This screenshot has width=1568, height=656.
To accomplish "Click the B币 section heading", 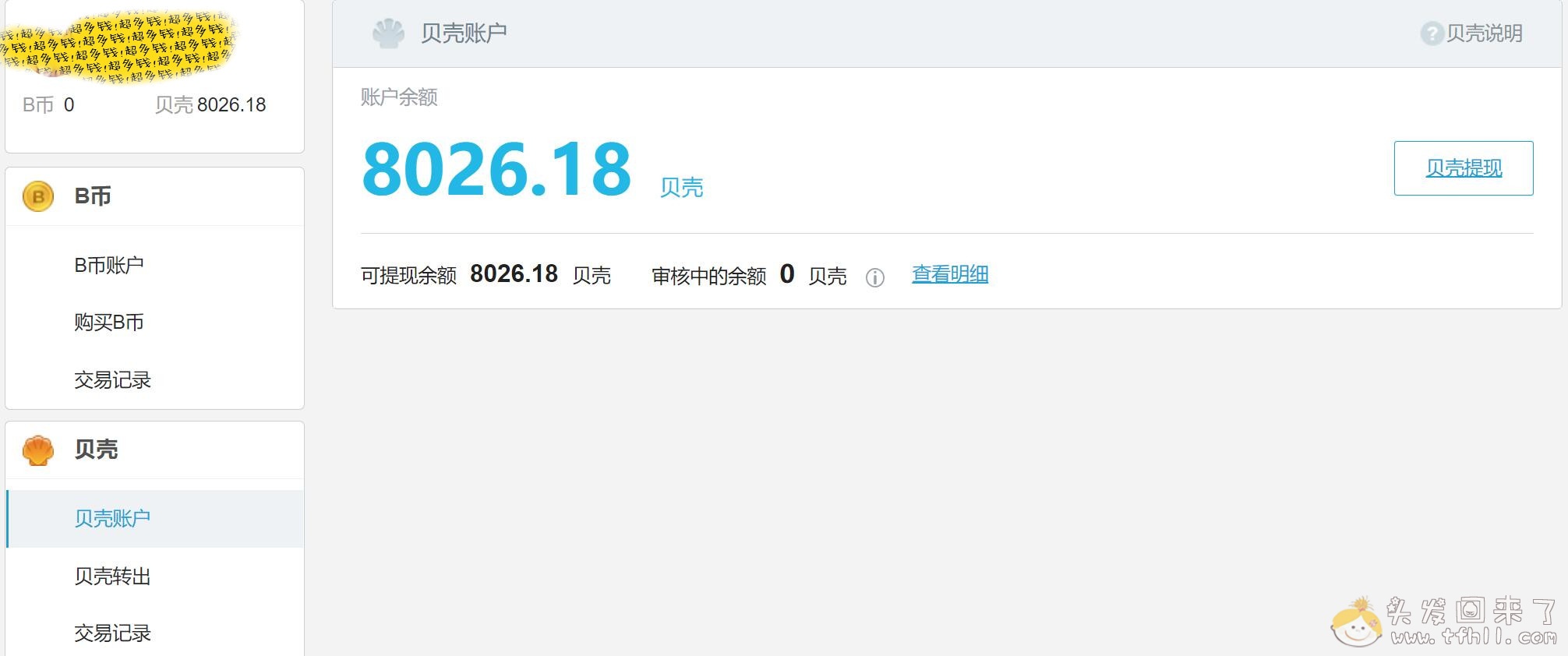I will [93, 196].
